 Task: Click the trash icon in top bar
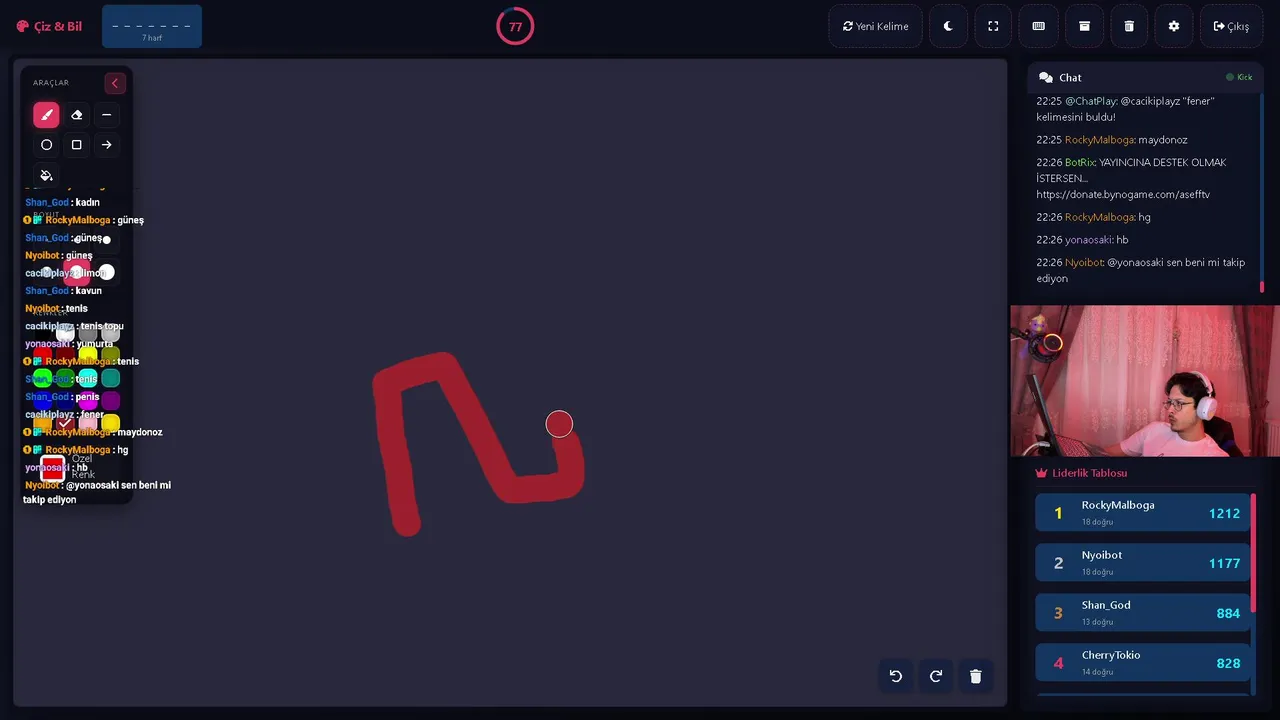click(1129, 26)
